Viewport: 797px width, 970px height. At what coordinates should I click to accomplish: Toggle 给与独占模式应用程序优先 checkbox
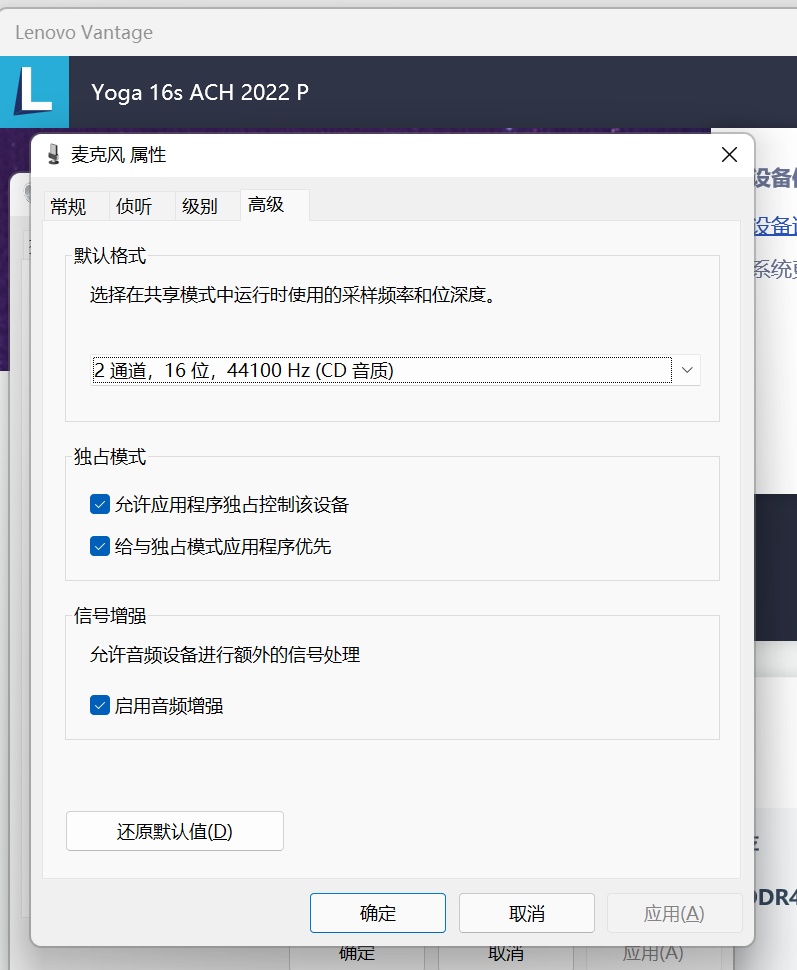coord(99,546)
